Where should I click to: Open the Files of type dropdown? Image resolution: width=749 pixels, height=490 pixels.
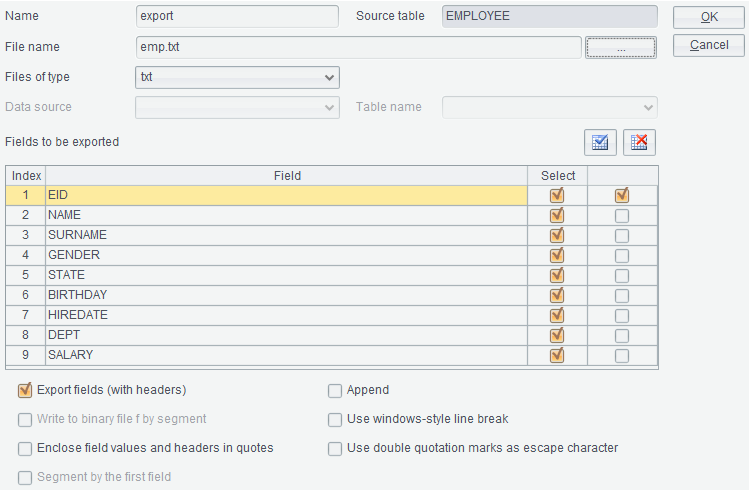(x=237, y=77)
